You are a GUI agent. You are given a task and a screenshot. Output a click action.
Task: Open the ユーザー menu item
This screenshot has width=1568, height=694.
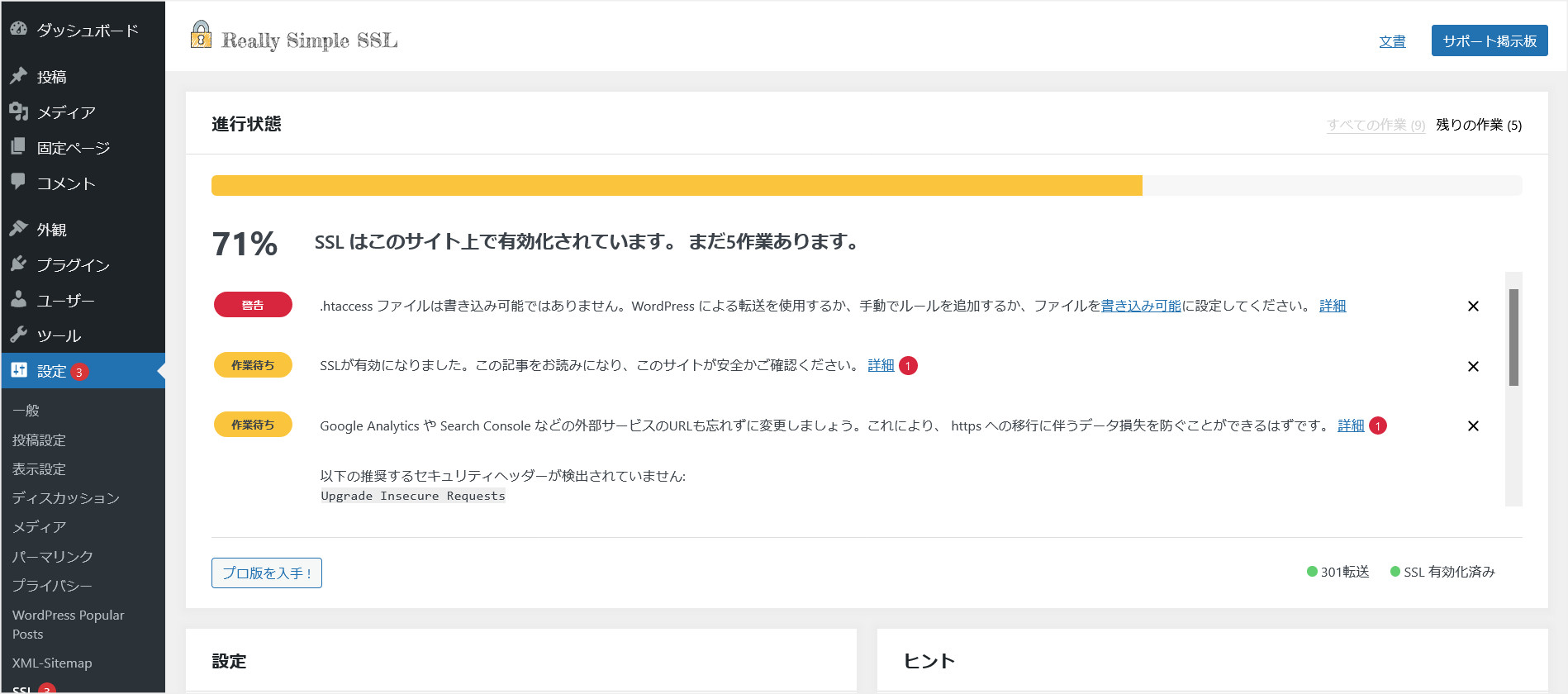pyautogui.click(x=83, y=301)
